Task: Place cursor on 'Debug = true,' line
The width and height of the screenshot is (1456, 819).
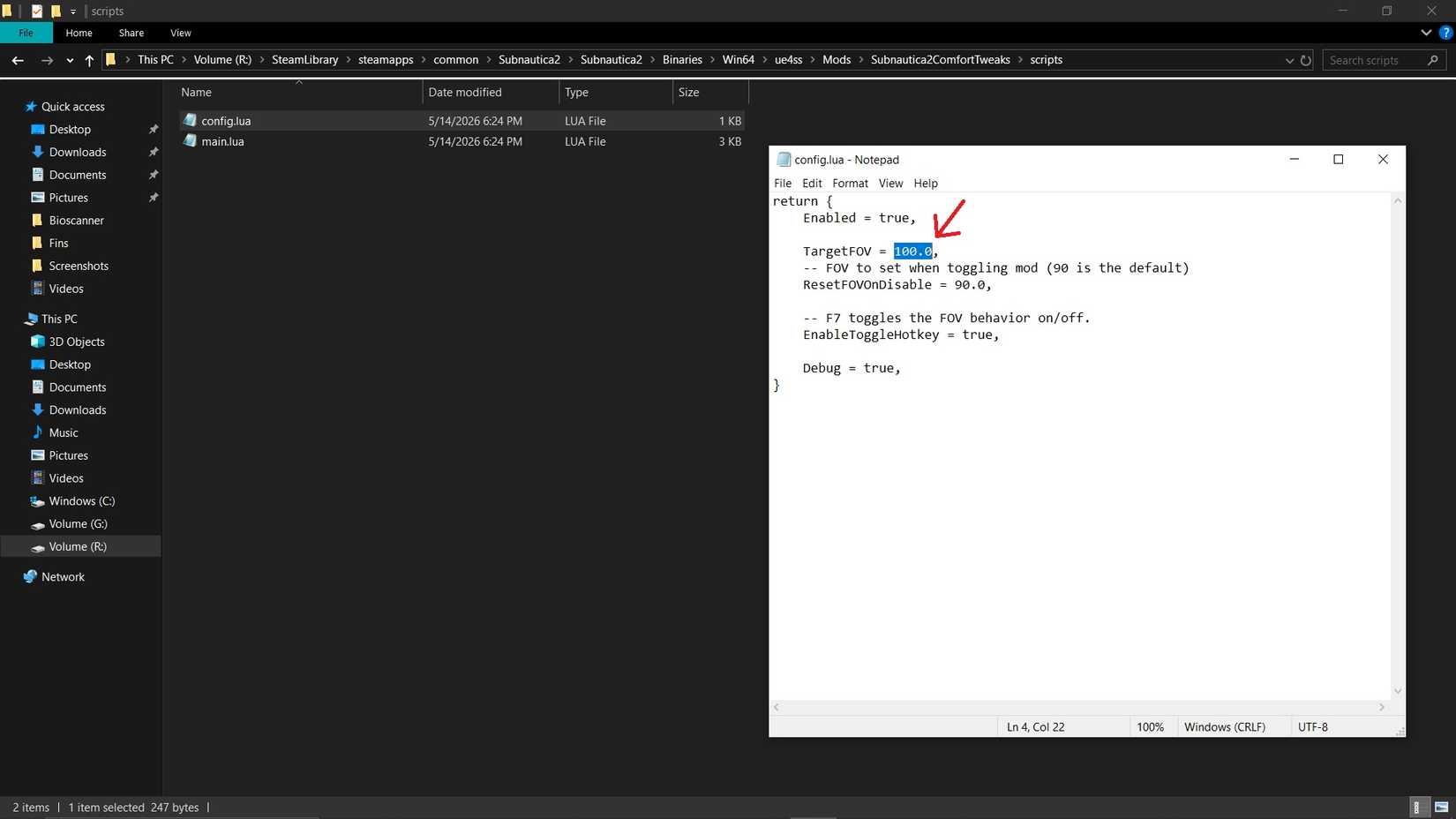Action: (x=852, y=368)
